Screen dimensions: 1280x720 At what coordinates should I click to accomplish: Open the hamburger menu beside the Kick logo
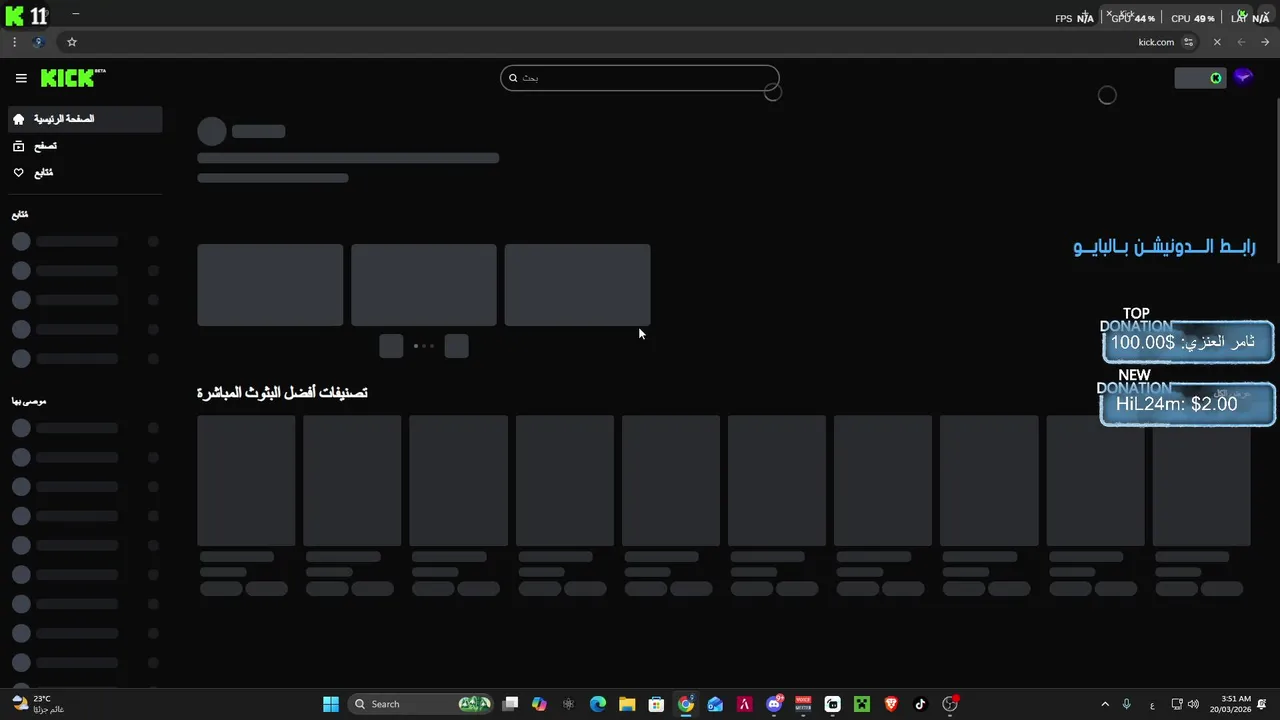(21, 78)
